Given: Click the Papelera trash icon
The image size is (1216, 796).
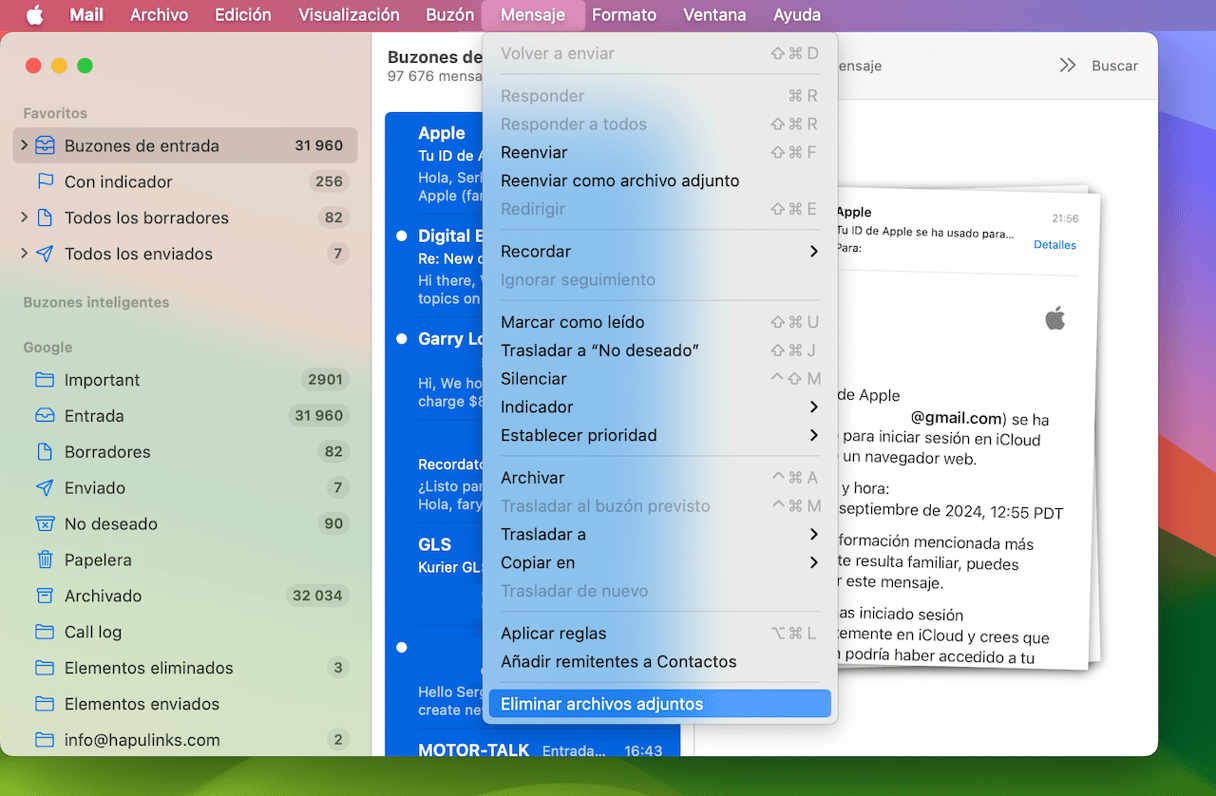Looking at the screenshot, I should tap(44, 560).
